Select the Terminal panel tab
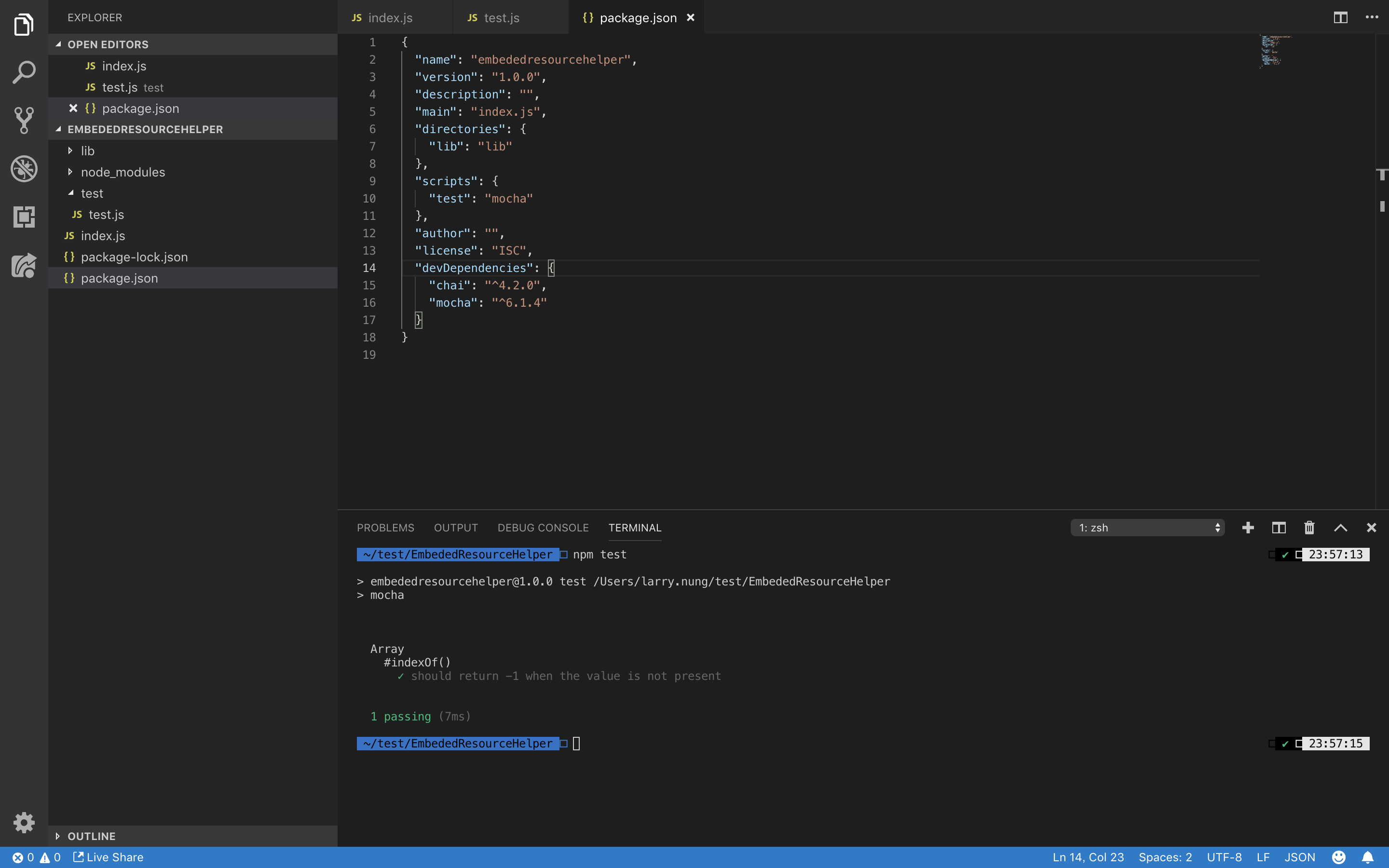The image size is (1389, 868). 635,528
